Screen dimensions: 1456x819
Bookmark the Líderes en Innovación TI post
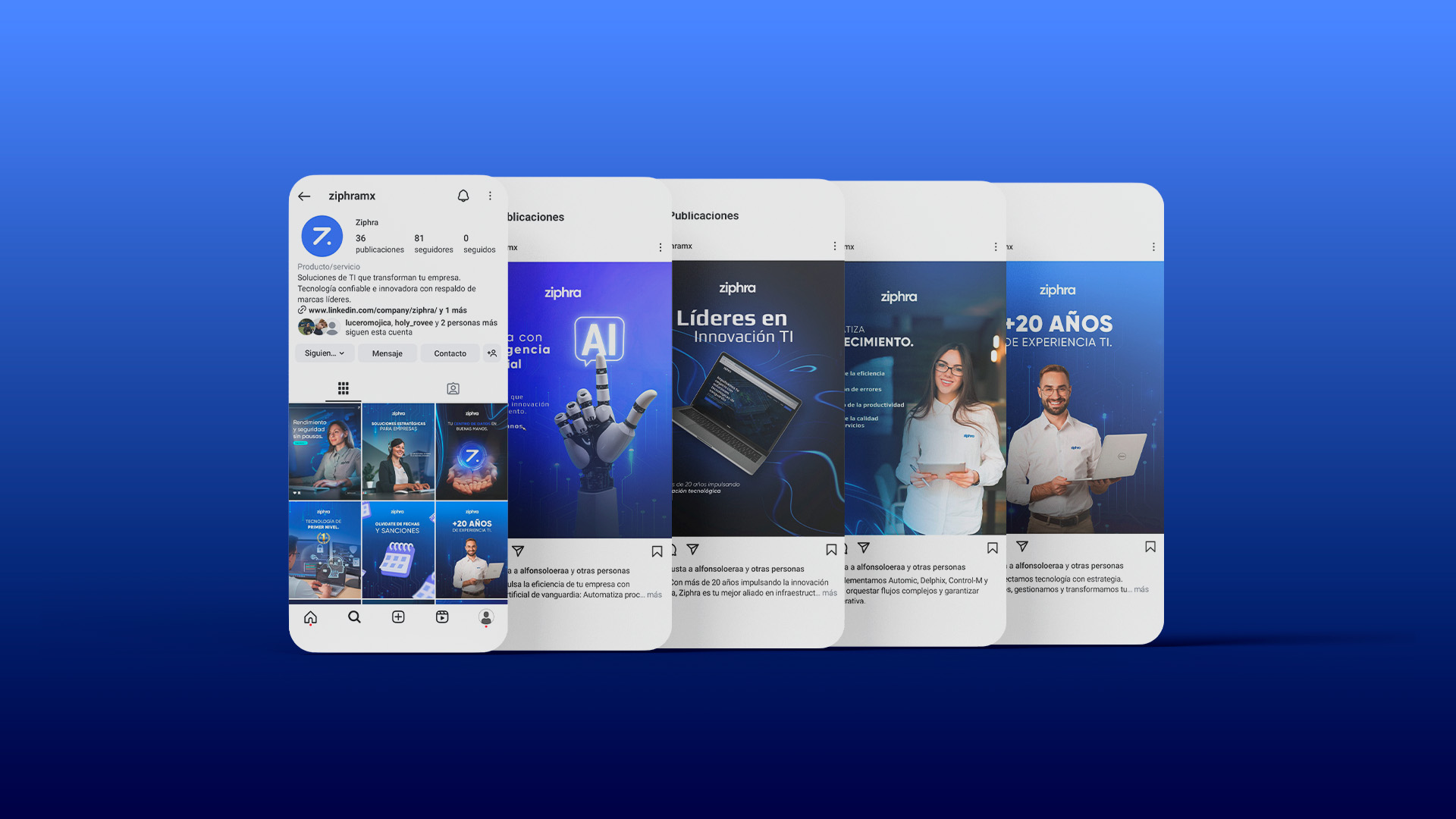point(831,550)
